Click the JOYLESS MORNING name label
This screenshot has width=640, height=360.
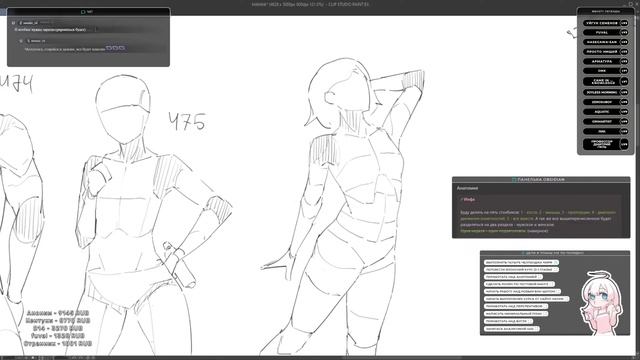pos(602,93)
